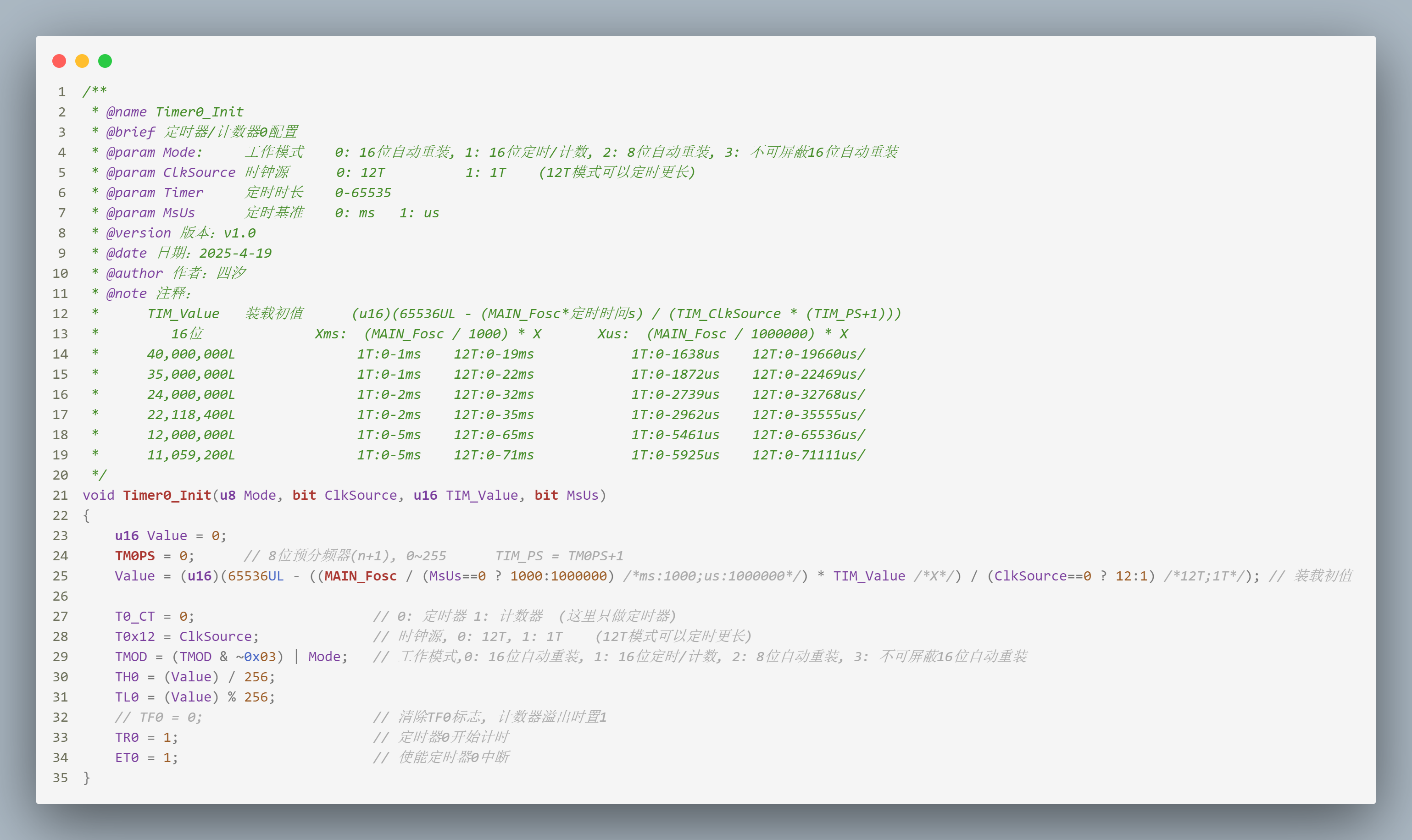The height and width of the screenshot is (840, 1412).
Task: Click '12T:0-22469us/' in line 15
Action: 808,374
